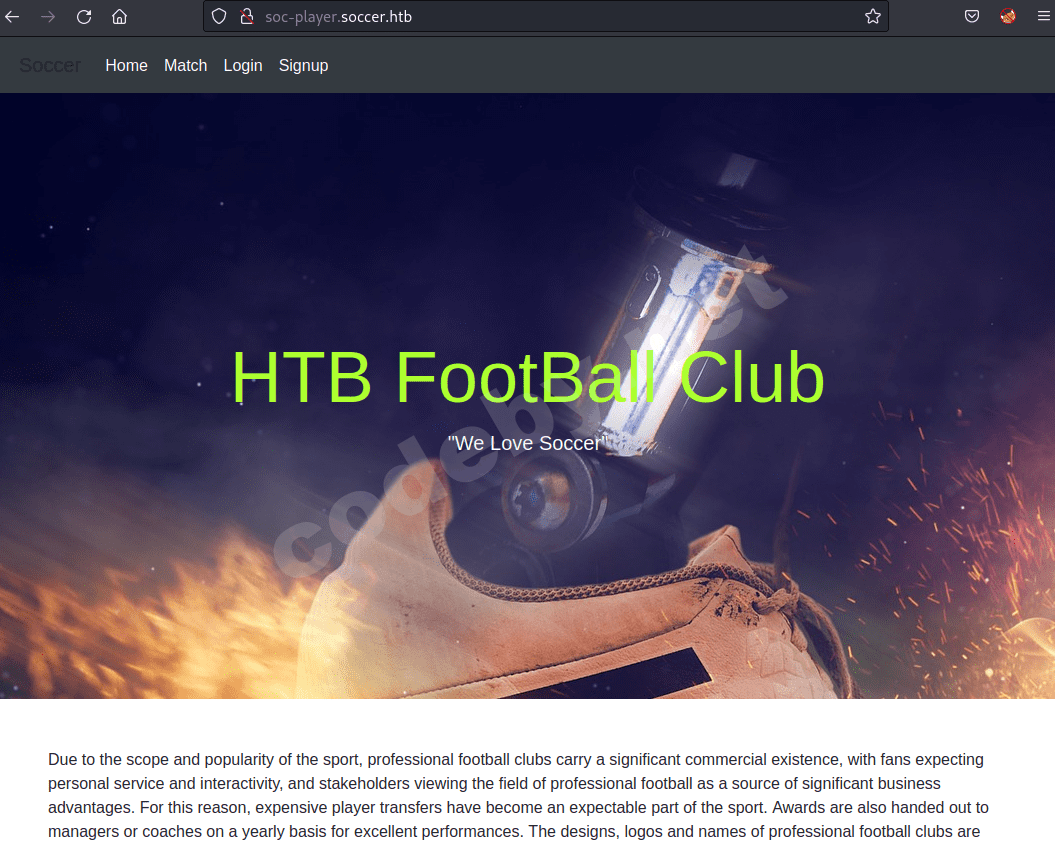Click the HTB FootBall Club heading
The image size is (1055, 843).
[528, 377]
